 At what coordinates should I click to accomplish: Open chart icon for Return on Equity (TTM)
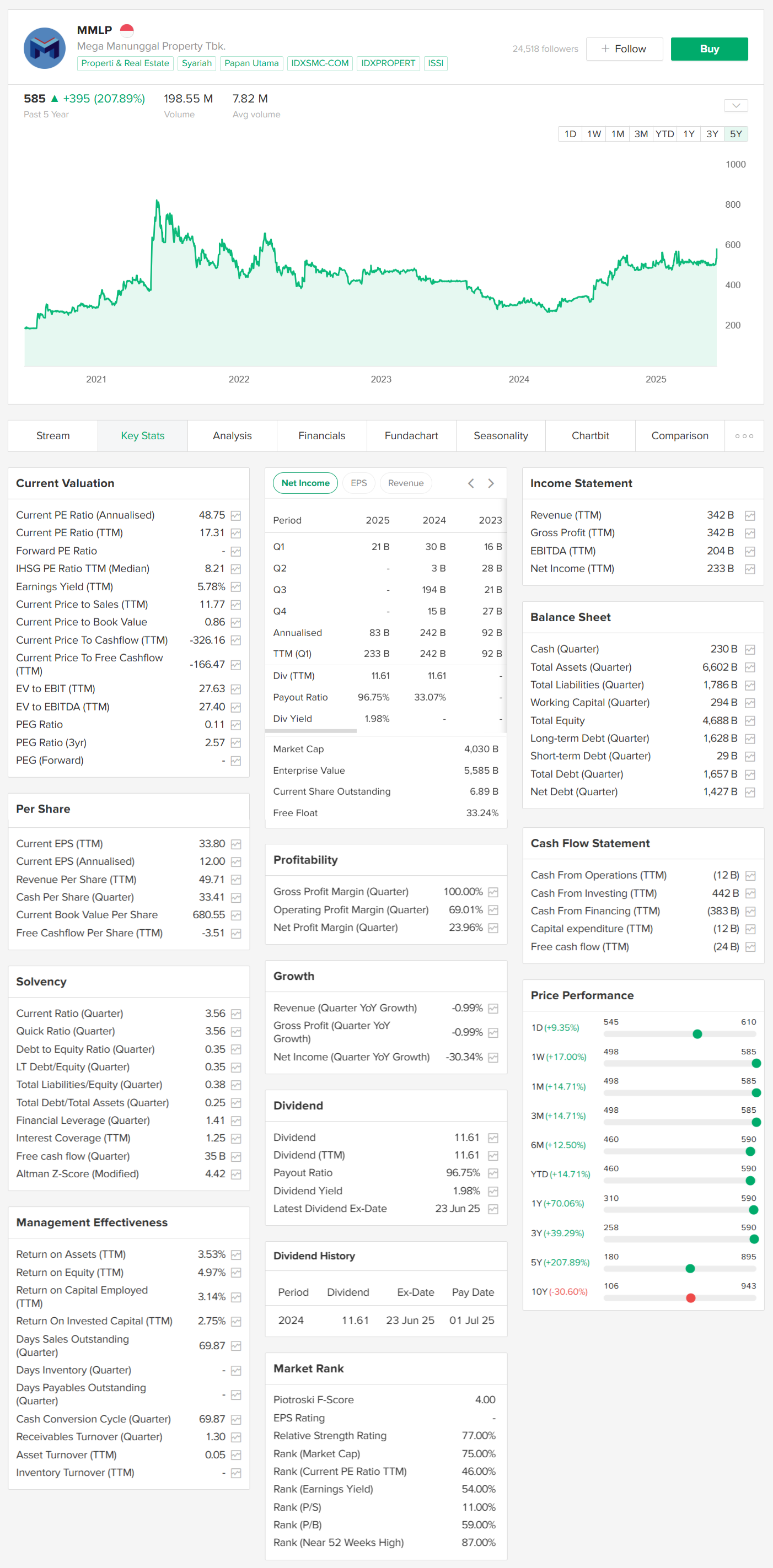pos(236,1273)
